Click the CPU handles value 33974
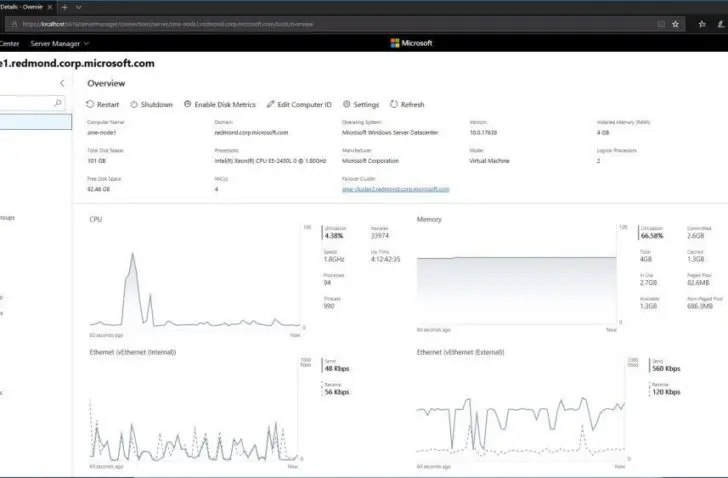 click(380, 236)
